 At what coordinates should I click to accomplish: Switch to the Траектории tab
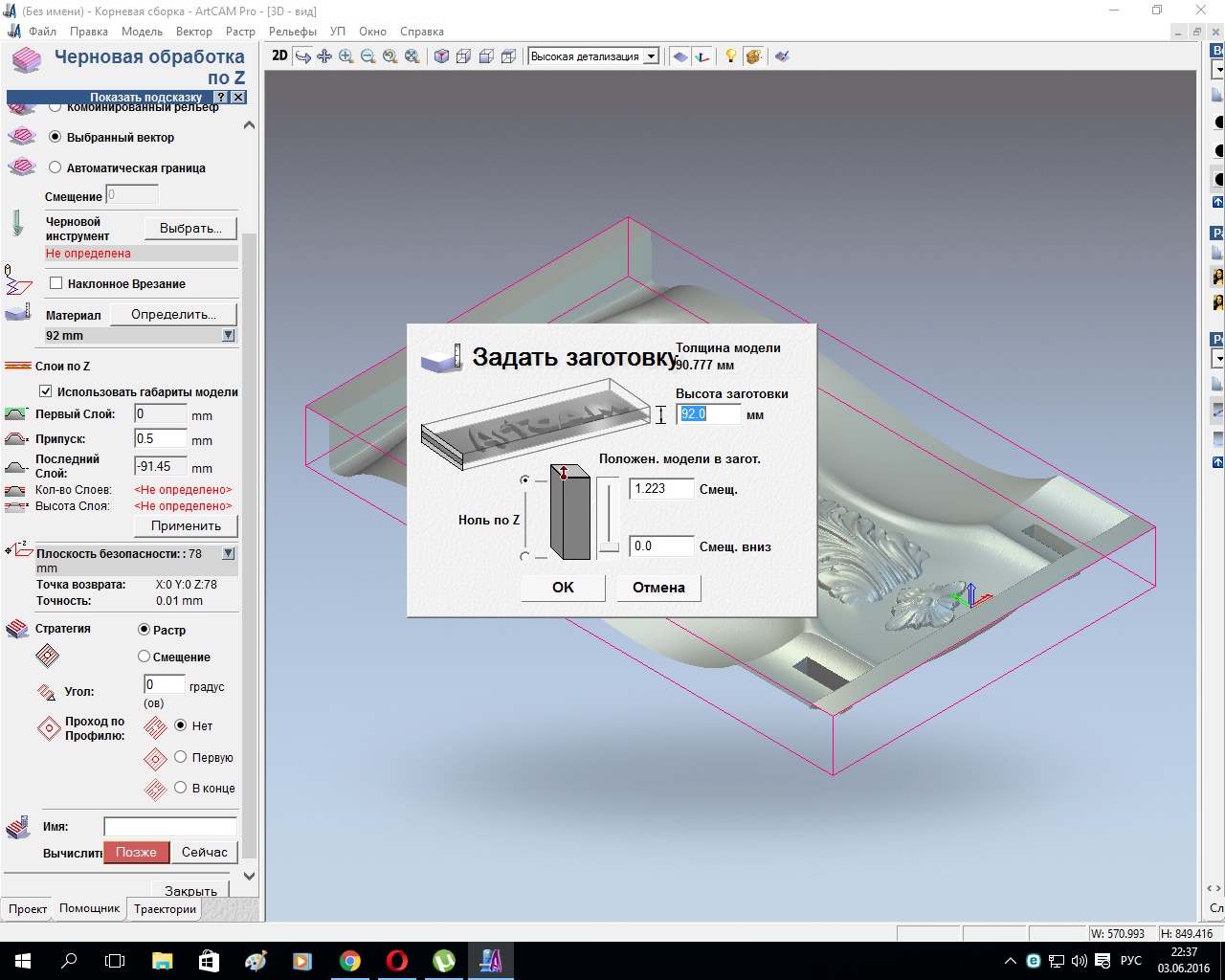[165, 909]
